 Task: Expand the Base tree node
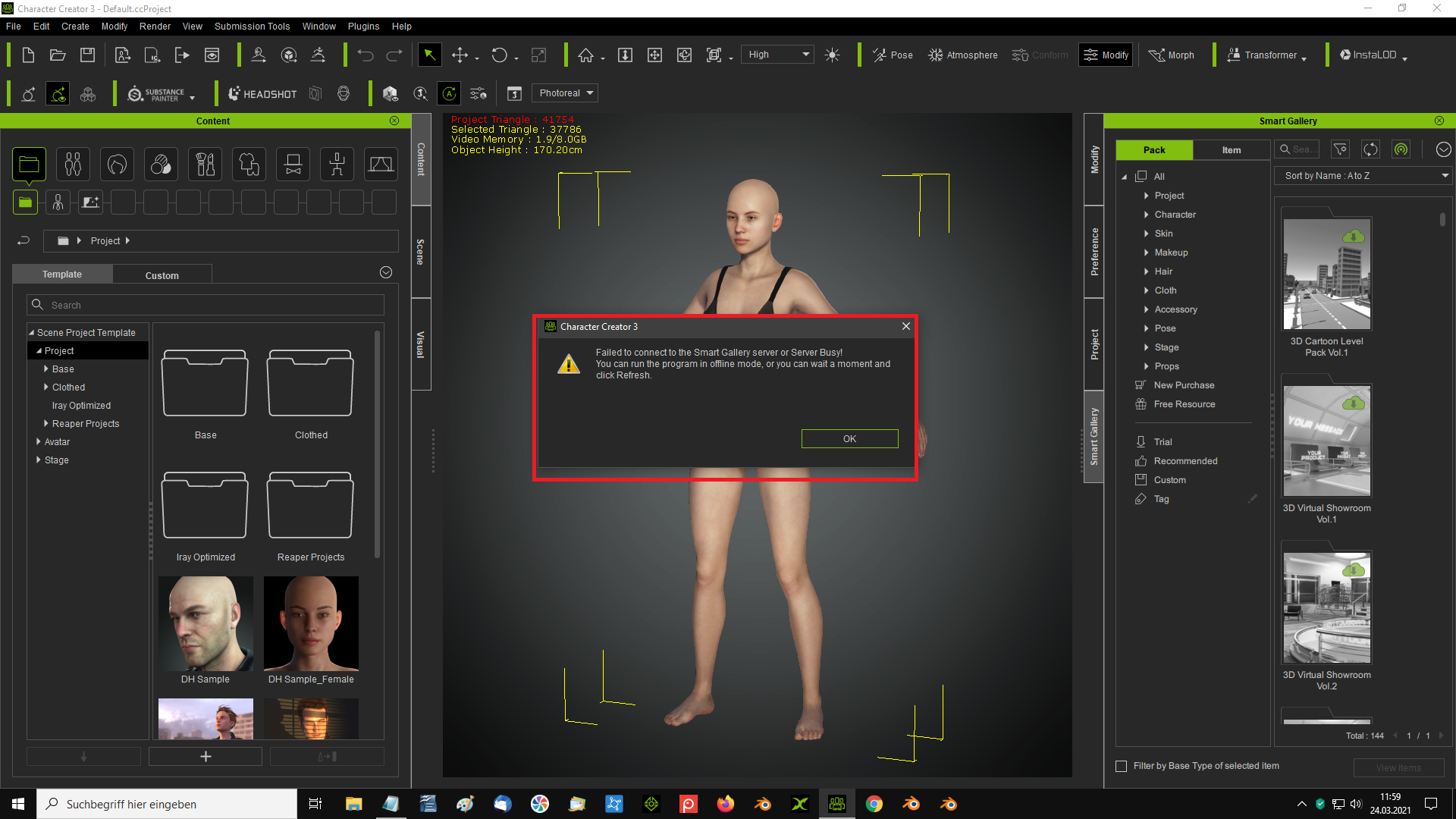(46, 369)
